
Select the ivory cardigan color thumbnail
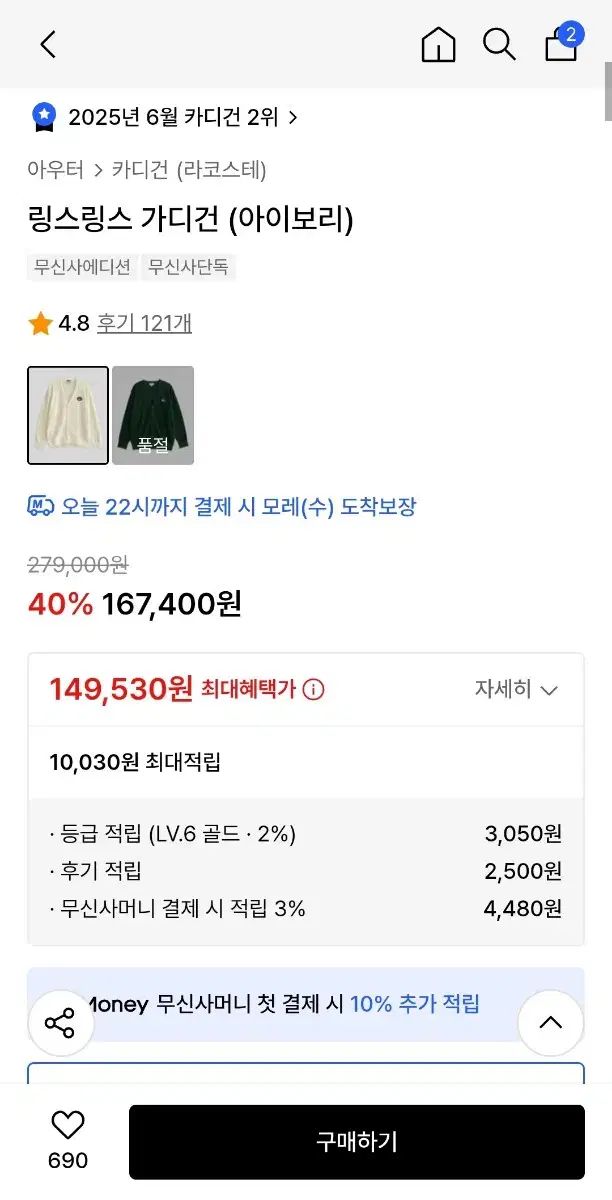click(68, 415)
